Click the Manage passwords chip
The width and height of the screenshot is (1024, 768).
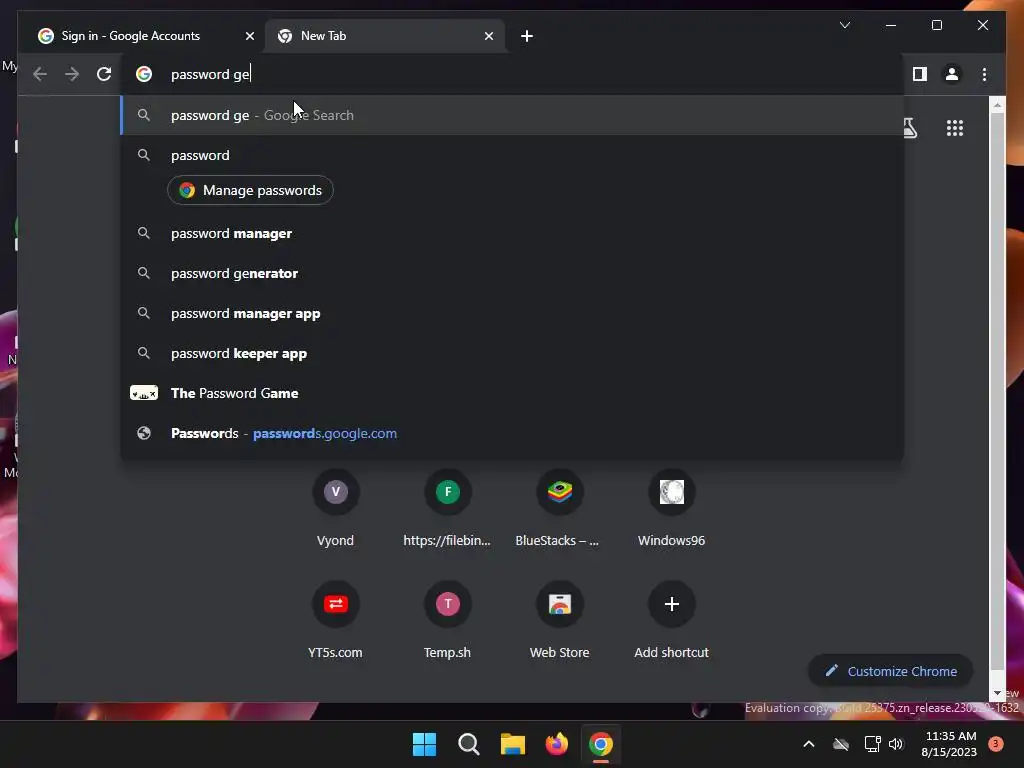pyautogui.click(x=251, y=190)
